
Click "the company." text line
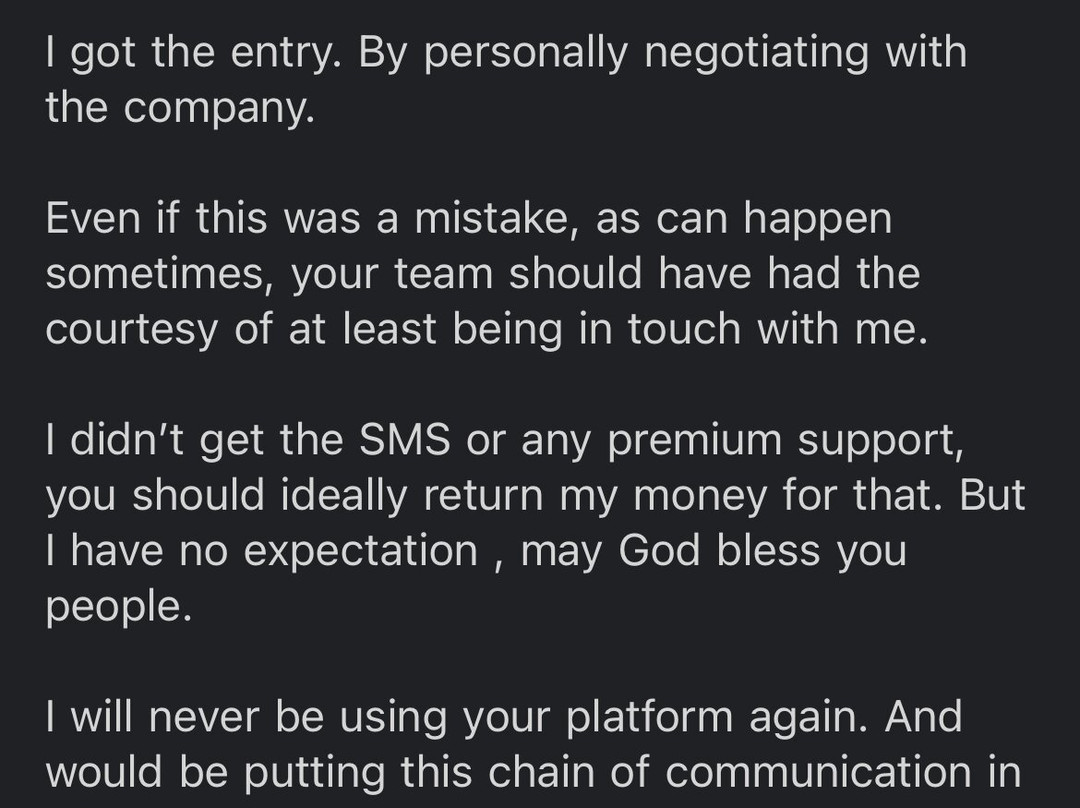180,106
